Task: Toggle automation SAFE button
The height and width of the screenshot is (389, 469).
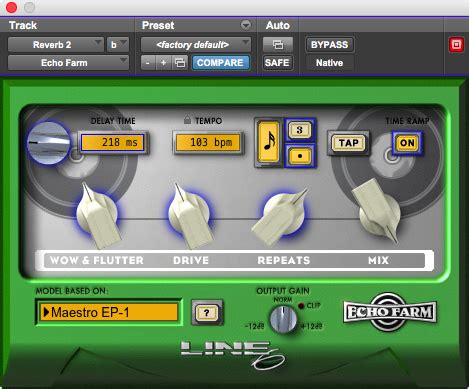Action: (x=277, y=63)
